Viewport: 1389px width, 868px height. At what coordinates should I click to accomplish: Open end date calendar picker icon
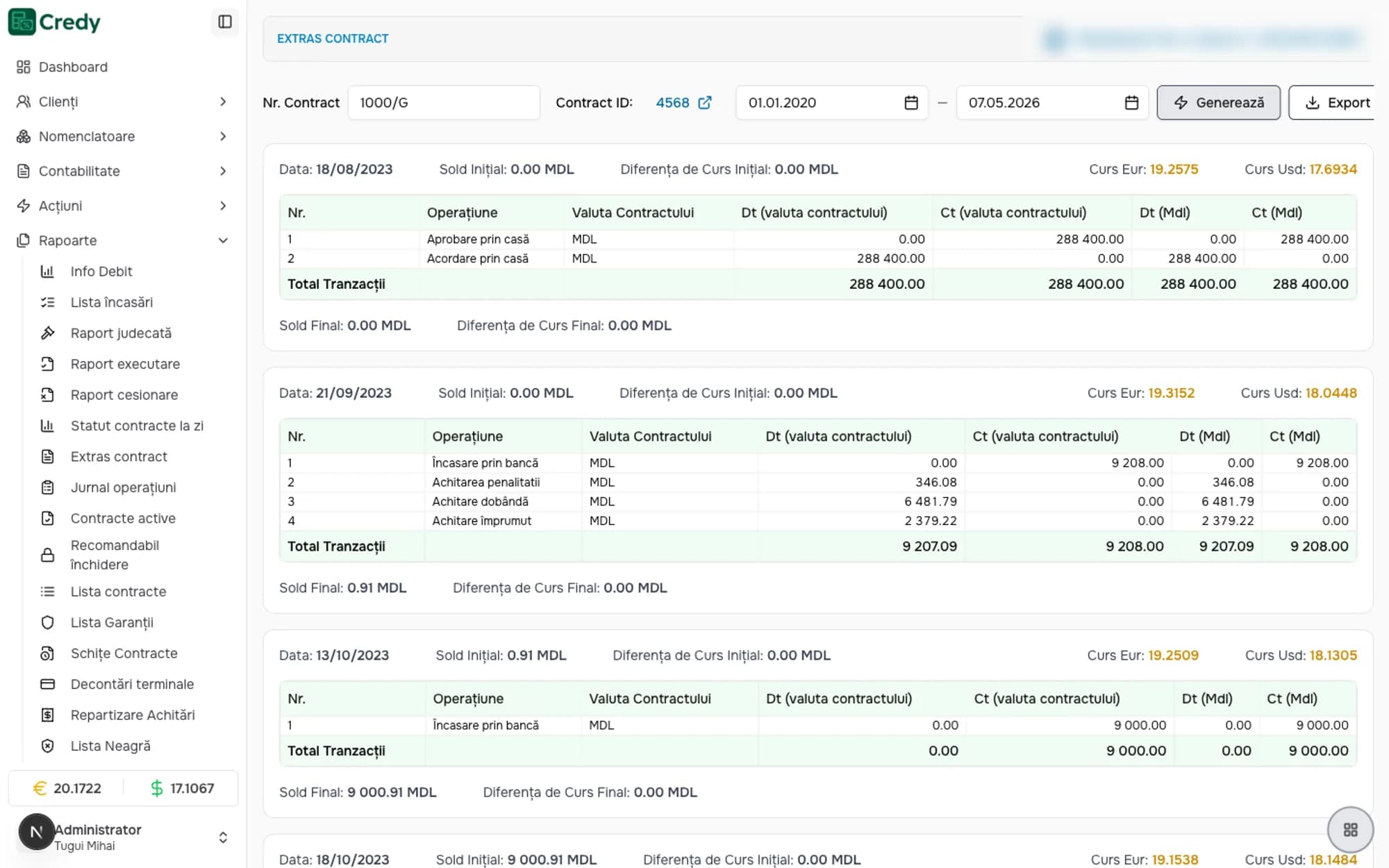click(1131, 103)
